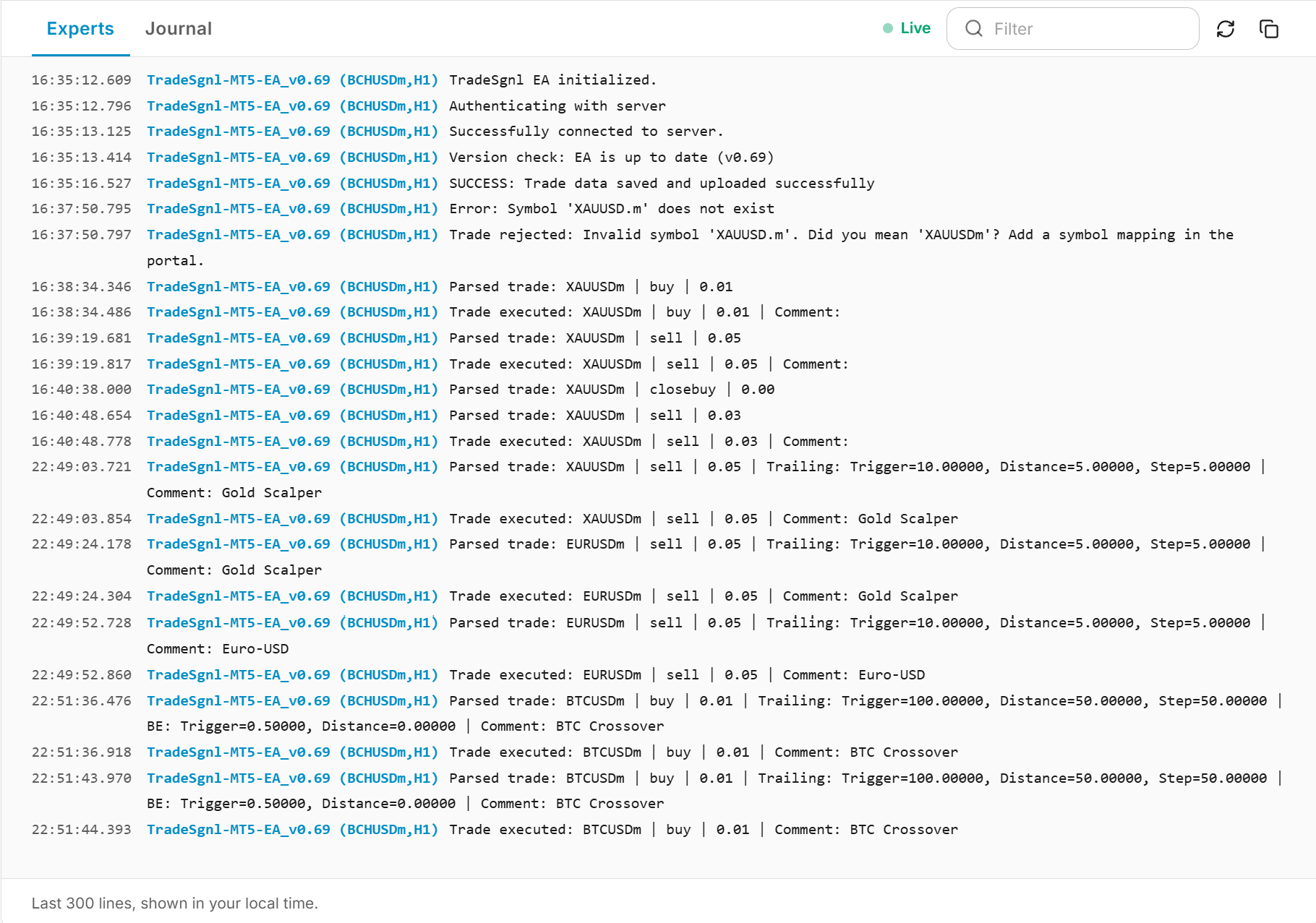The image size is (1316, 923).
Task: Click the 'Comment: Euro-USD' continuation line
Action: [x=218, y=649]
